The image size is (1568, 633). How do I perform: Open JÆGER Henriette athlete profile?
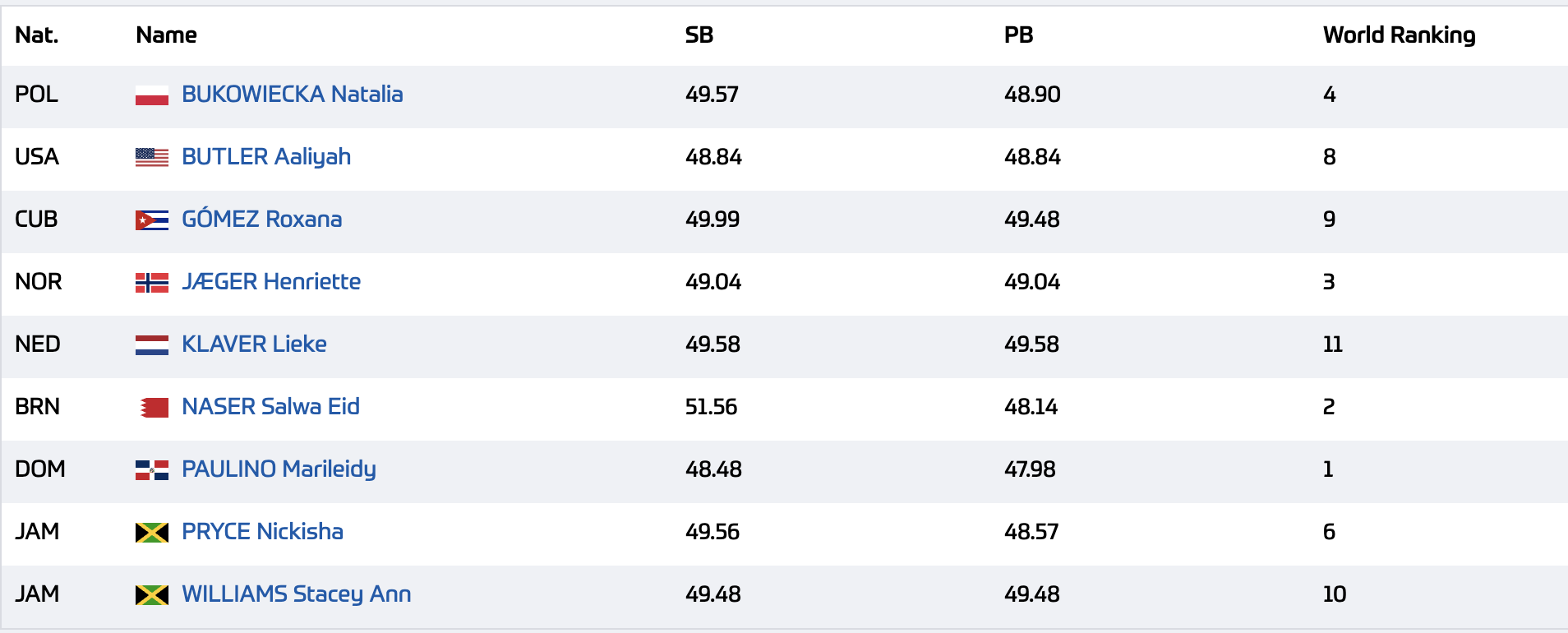coord(271,281)
